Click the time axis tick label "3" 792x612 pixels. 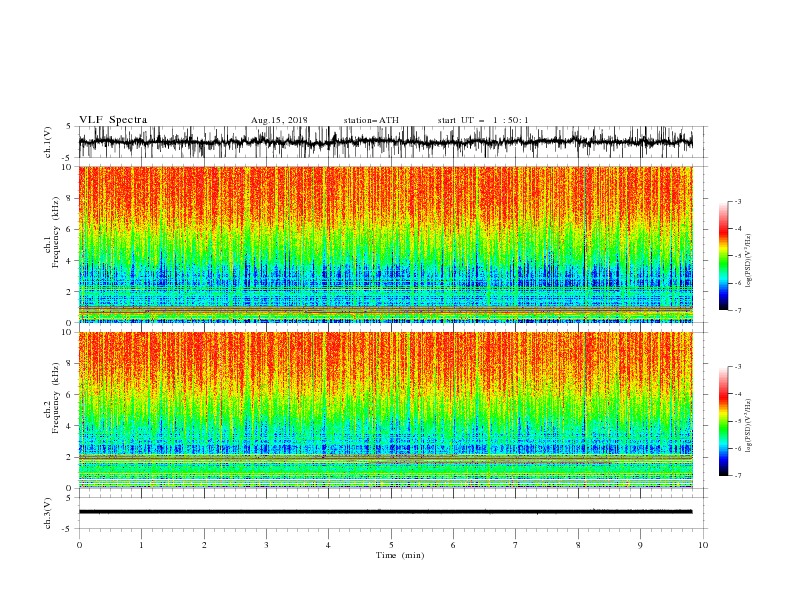coord(266,545)
